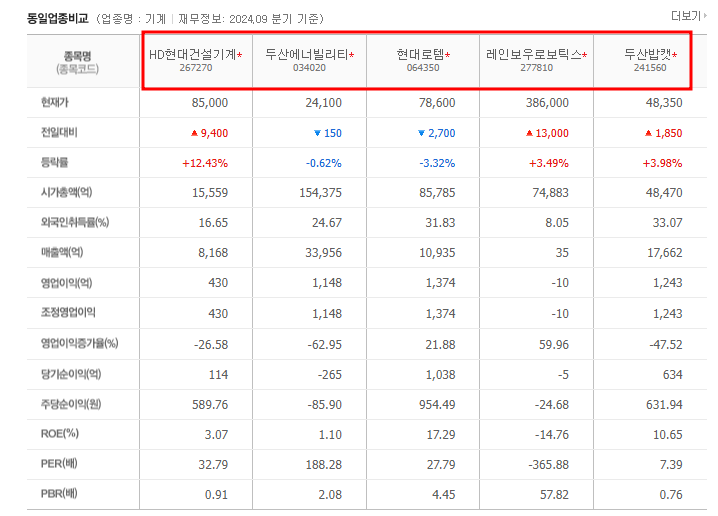Select the 1,850 price change value
The width and height of the screenshot is (718, 516).
point(669,133)
